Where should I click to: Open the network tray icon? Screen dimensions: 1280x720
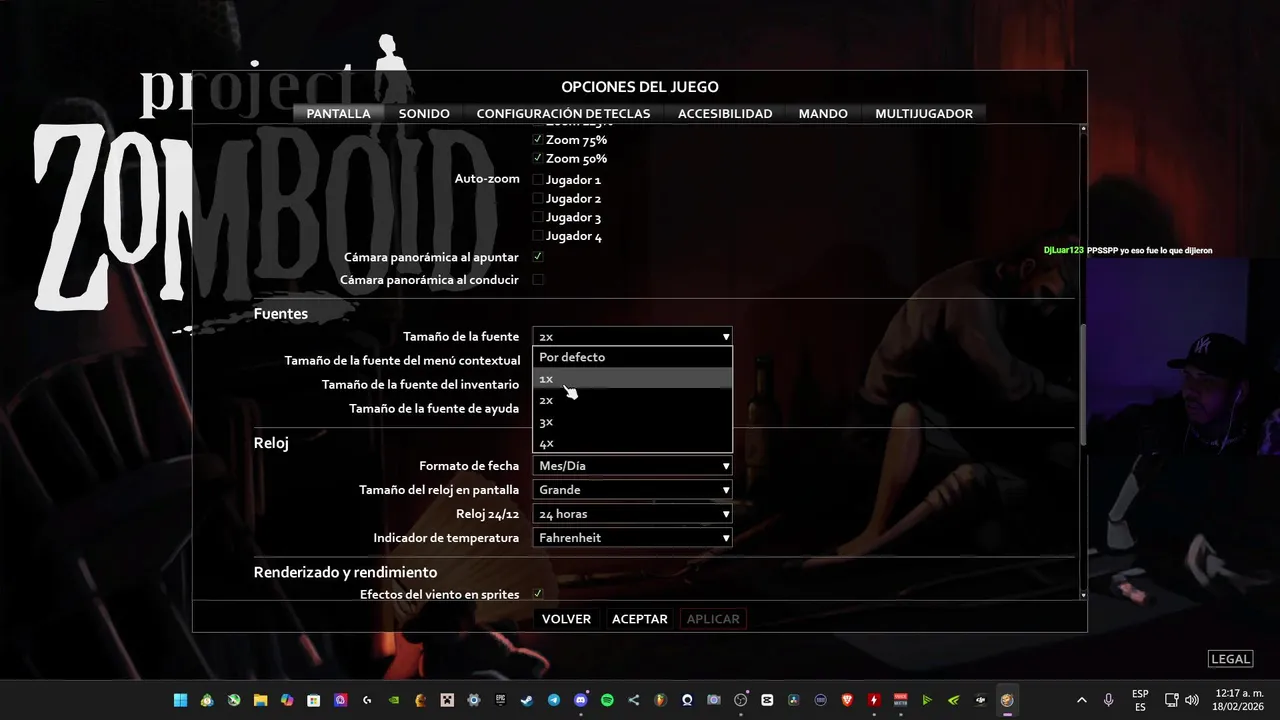[1172, 700]
